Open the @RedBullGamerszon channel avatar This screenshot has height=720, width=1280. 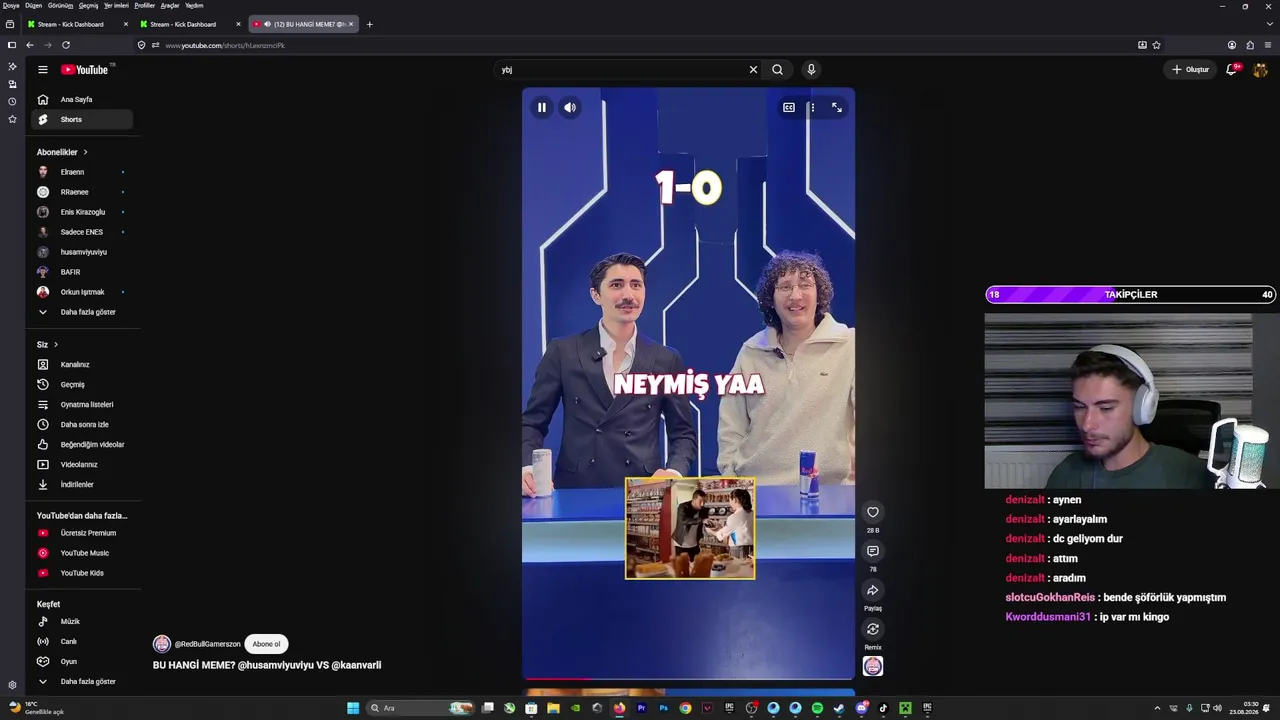pos(161,644)
